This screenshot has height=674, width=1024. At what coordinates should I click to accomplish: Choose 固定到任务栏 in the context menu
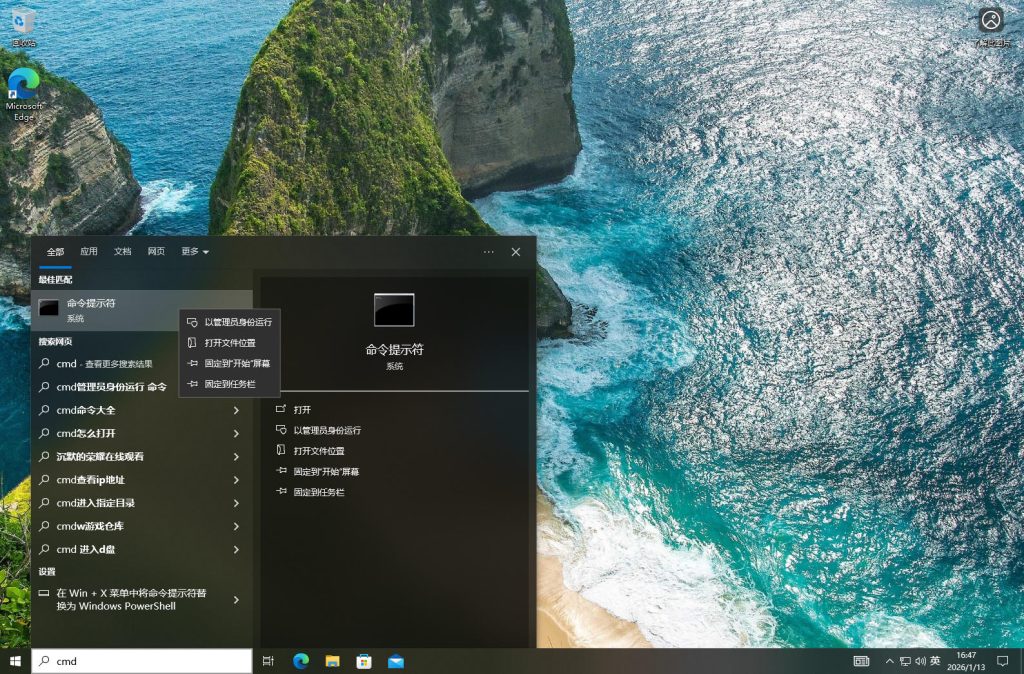pos(229,384)
